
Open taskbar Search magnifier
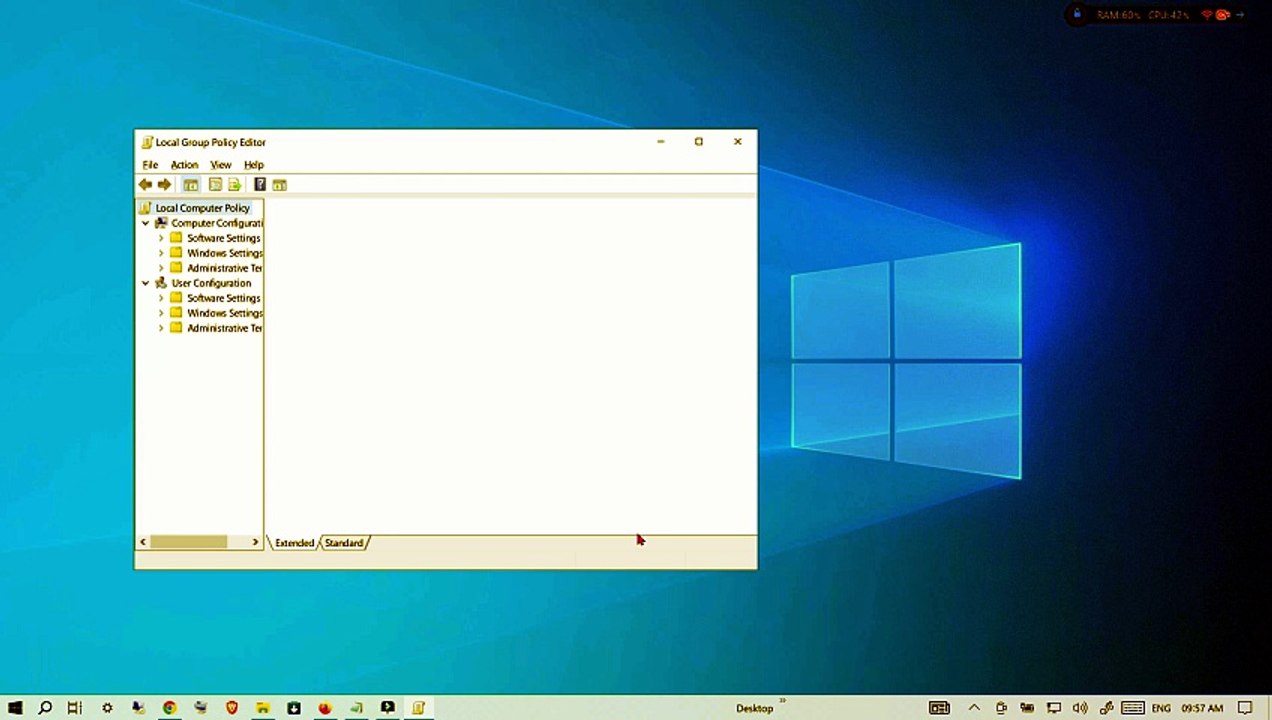point(45,708)
